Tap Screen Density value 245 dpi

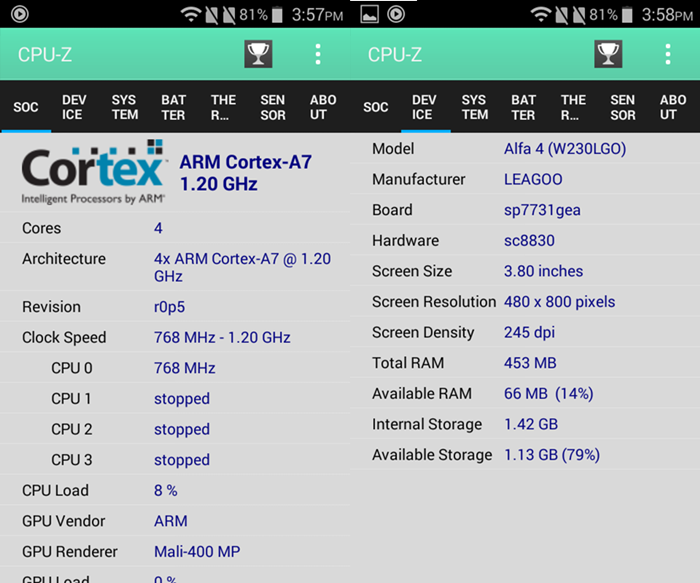[529, 333]
